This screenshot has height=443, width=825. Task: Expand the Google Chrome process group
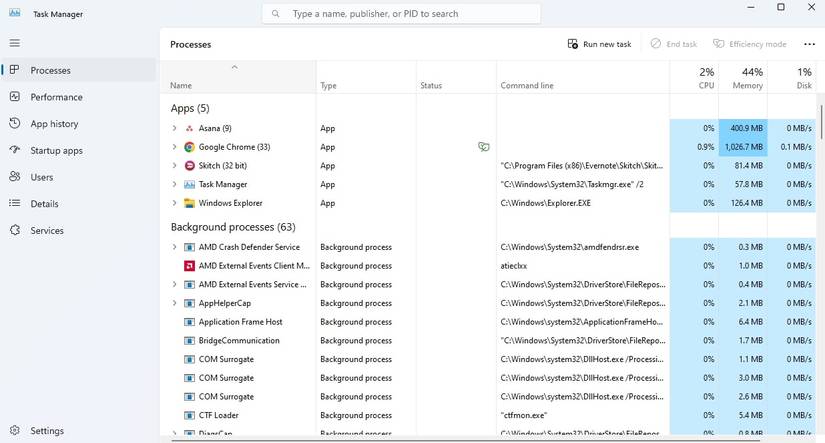pos(174,147)
